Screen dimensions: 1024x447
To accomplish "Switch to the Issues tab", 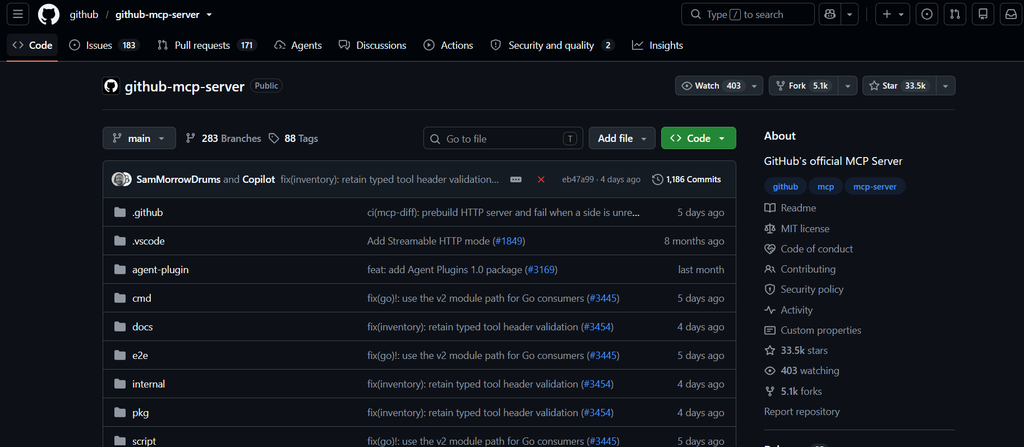I will (x=103, y=45).
